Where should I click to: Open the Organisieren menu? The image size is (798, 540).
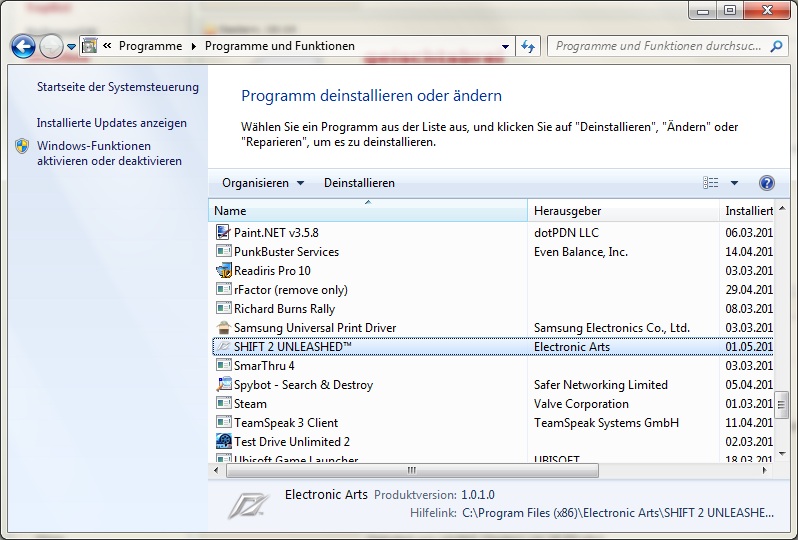(263, 183)
